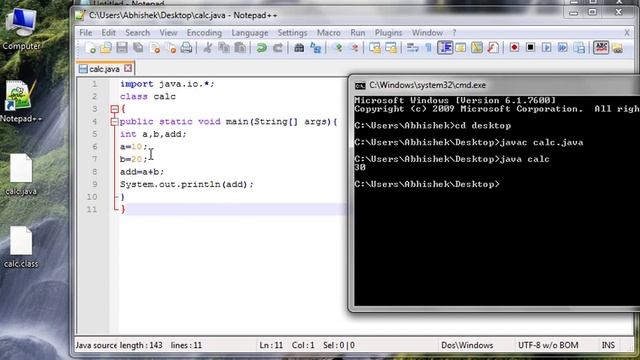Open the Search menu
Viewport: 640px width, 360px height.
(x=138, y=33)
